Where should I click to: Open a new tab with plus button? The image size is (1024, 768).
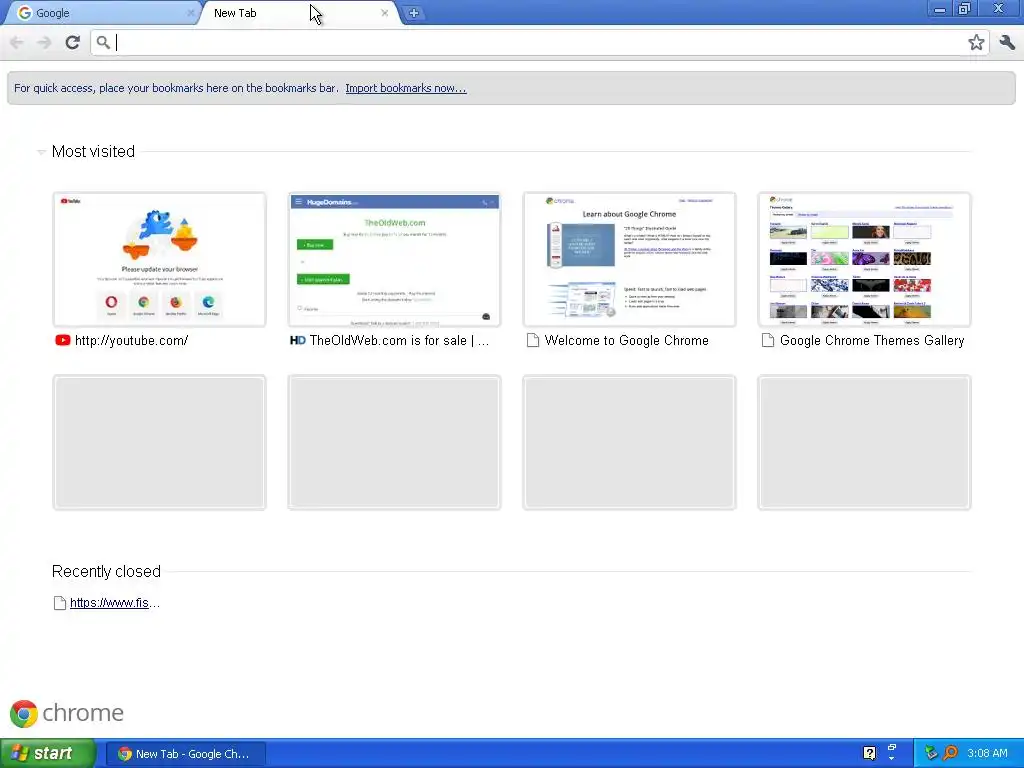413,13
